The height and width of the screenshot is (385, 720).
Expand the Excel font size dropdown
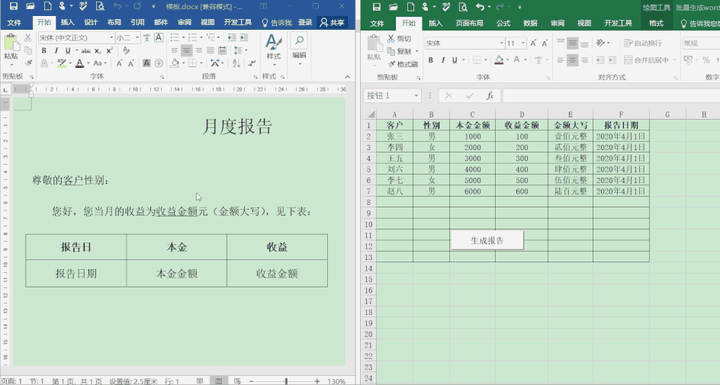(523, 43)
